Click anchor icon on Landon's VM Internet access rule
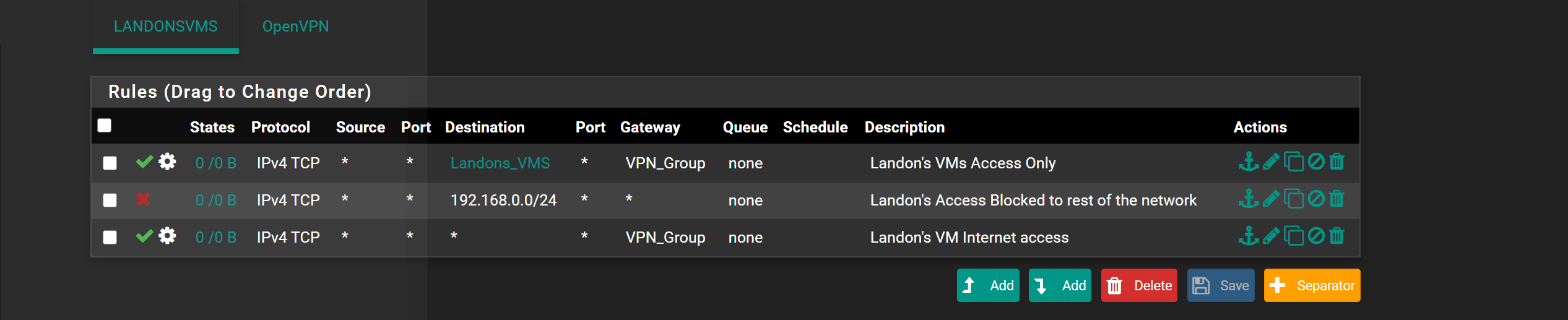 tap(1248, 236)
